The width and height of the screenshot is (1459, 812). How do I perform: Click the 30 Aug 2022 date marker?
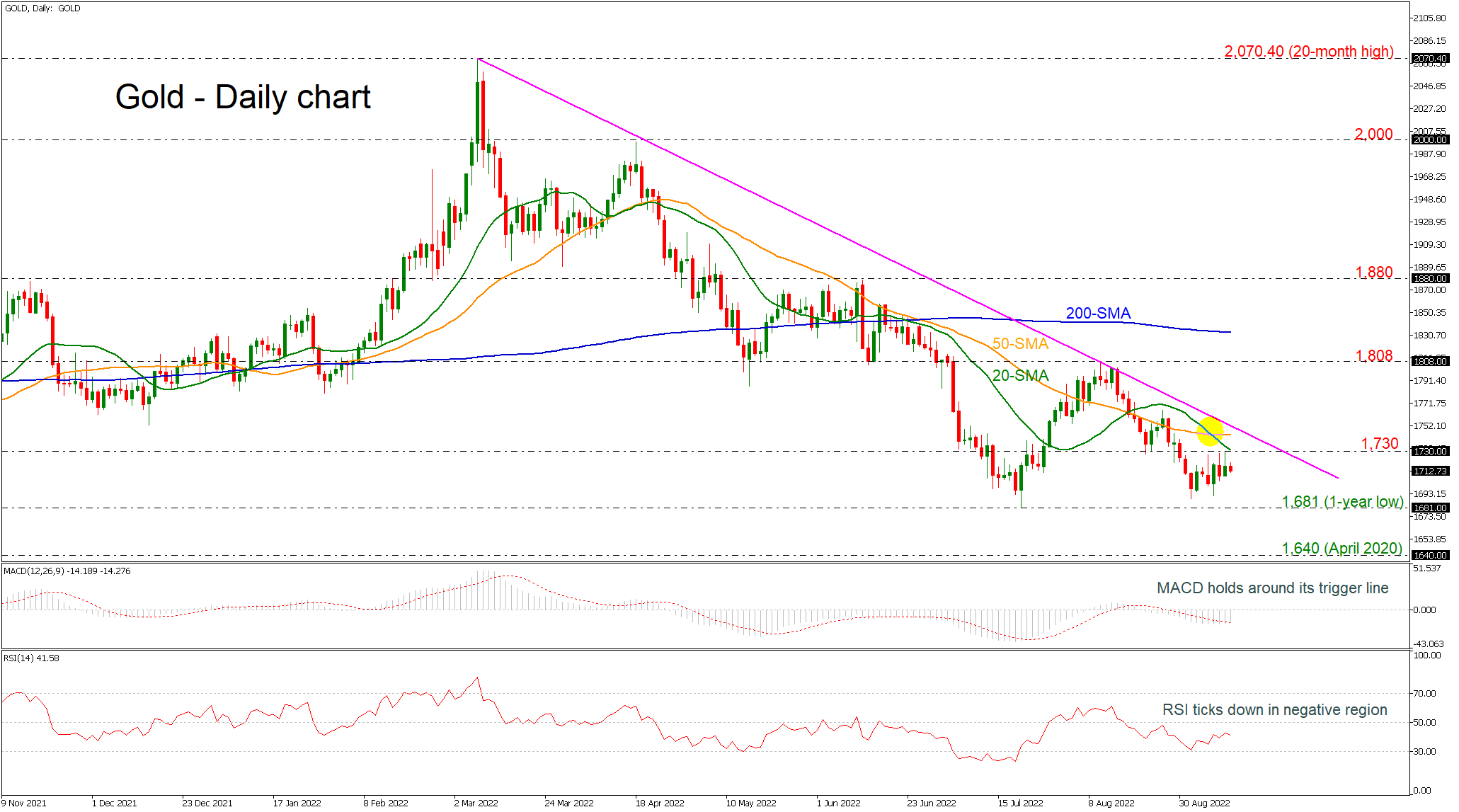pos(1203,803)
